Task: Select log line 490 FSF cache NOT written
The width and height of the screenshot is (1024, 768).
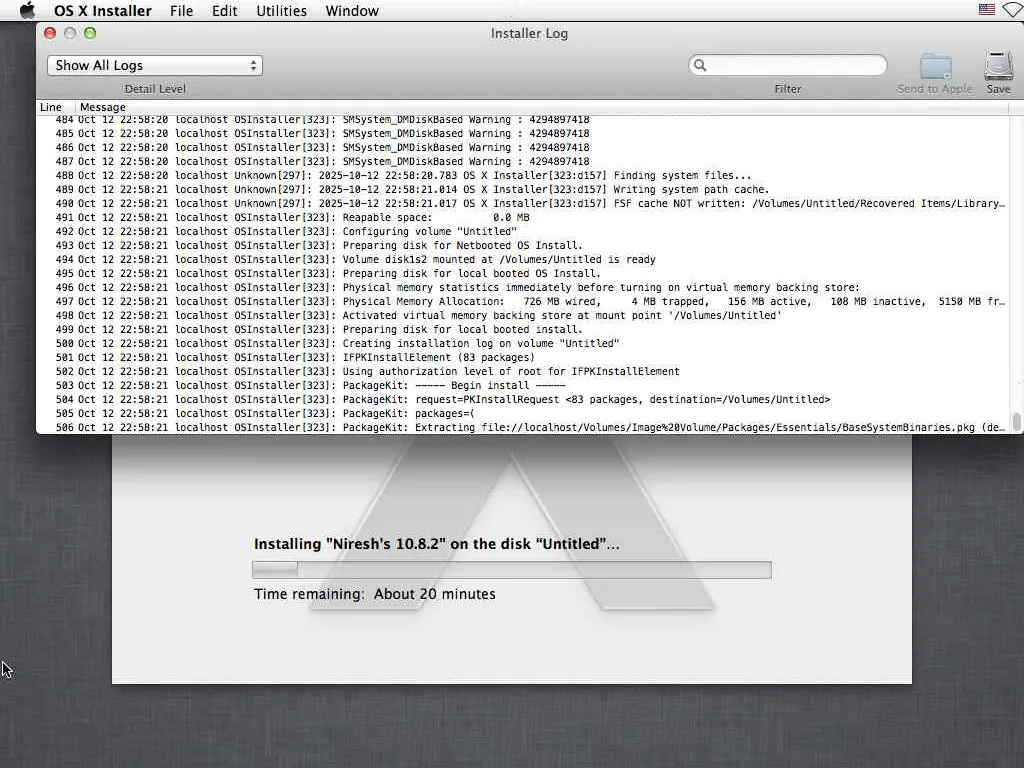Action: 522,204
